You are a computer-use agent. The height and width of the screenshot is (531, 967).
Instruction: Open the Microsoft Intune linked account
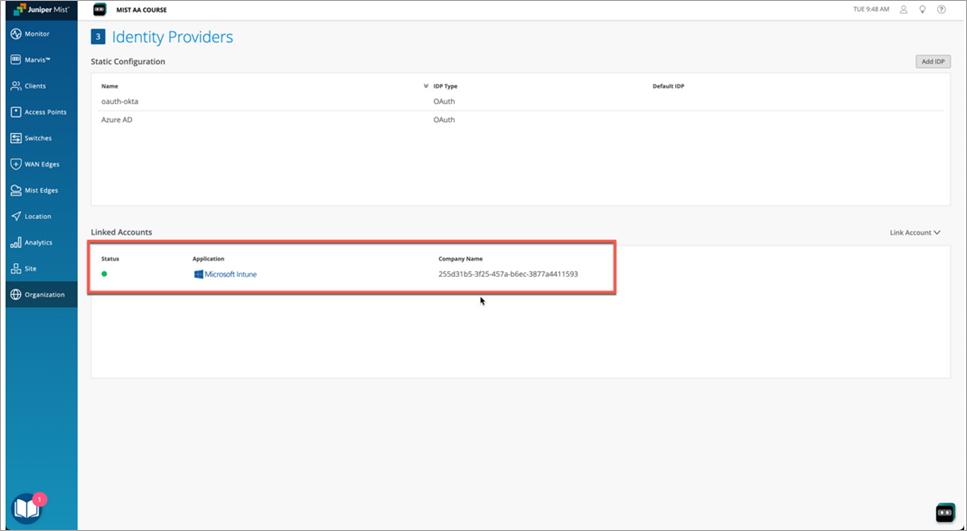click(230, 274)
